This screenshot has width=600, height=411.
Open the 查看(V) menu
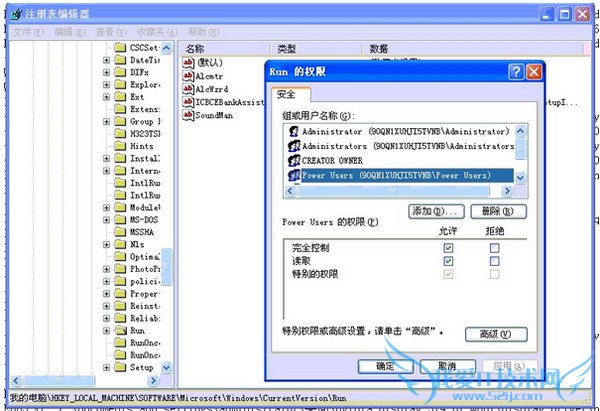pyautogui.click(x=111, y=32)
